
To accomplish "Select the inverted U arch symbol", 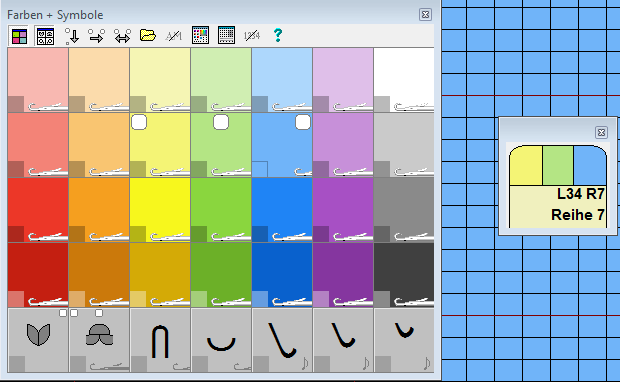I will (x=160, y=340).
